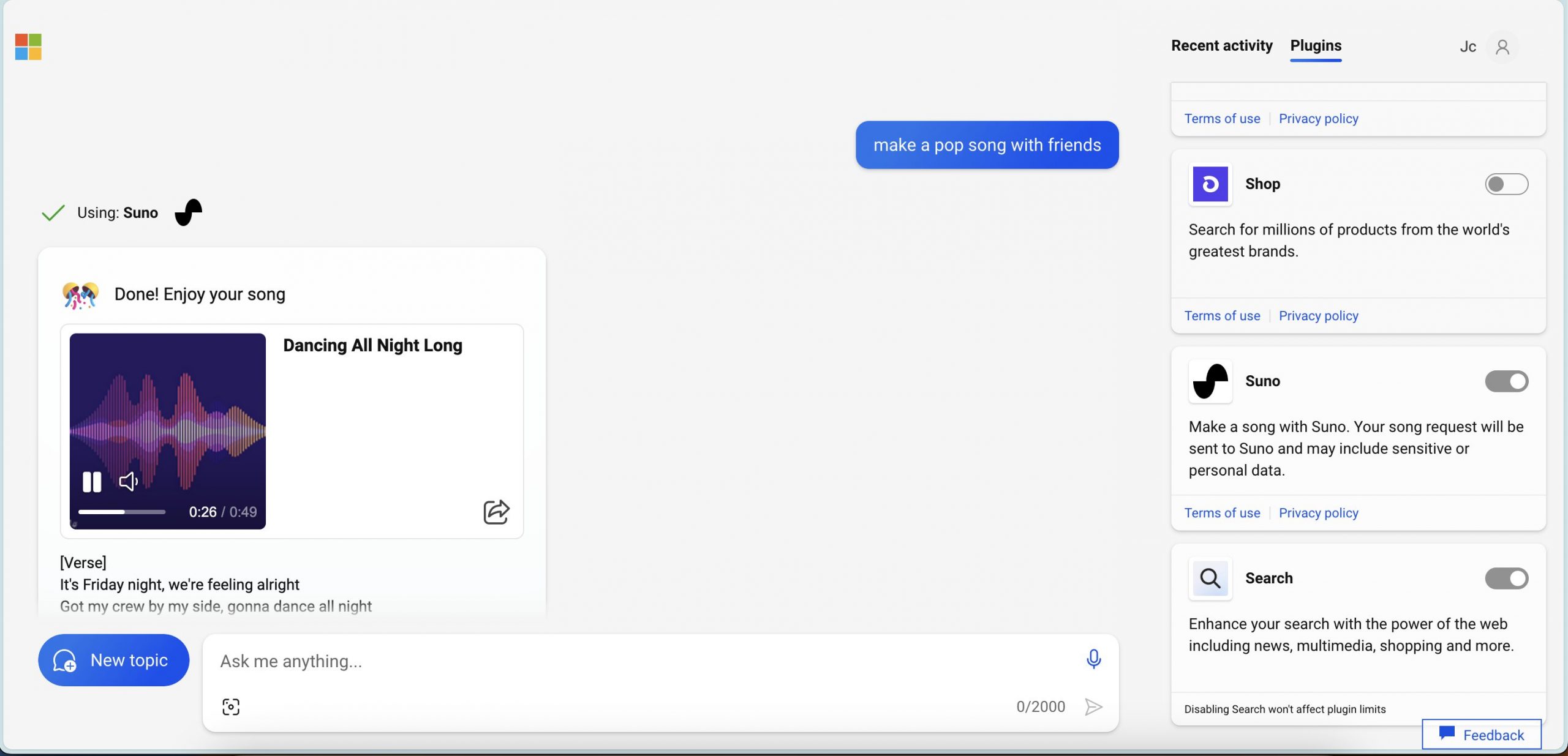This screenshot has height=756, width=1568.
Task: Click the green checkmark next to Using Suno
Action: pyautogui.click(x=53, y=213)
